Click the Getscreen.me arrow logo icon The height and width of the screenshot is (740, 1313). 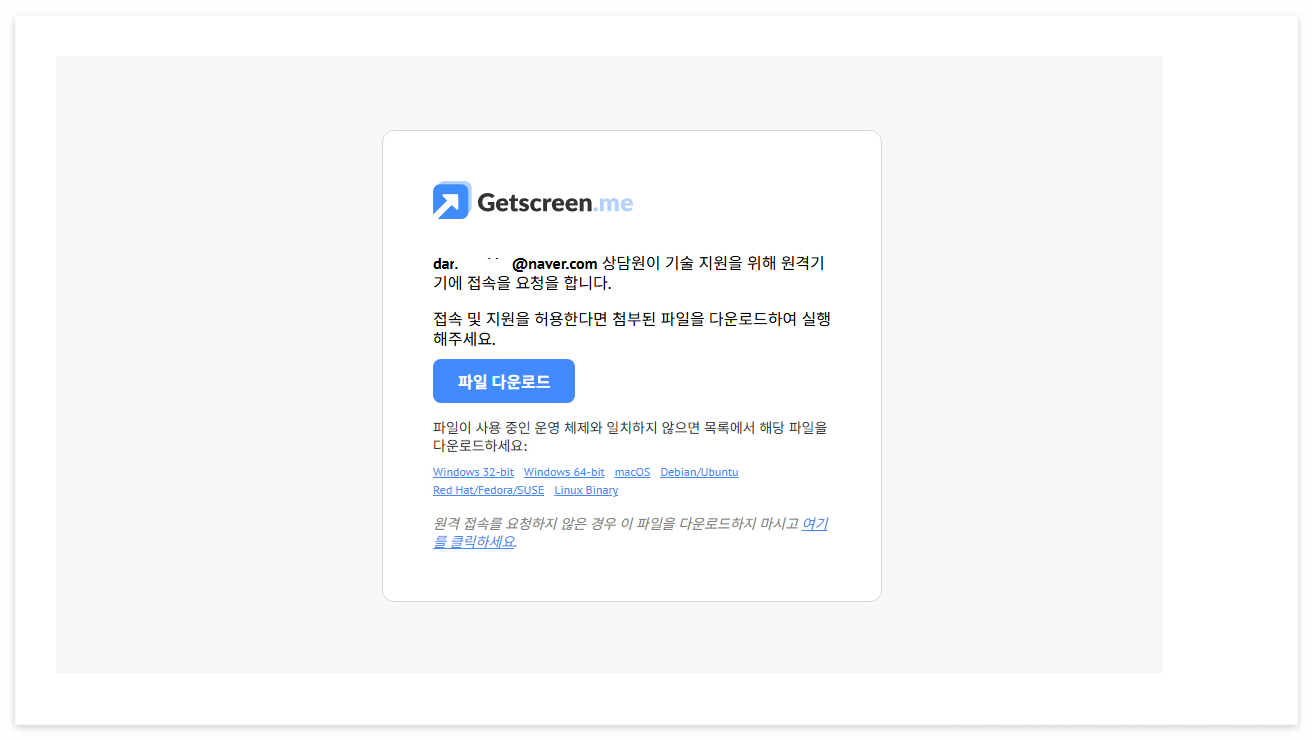point(452,200)
